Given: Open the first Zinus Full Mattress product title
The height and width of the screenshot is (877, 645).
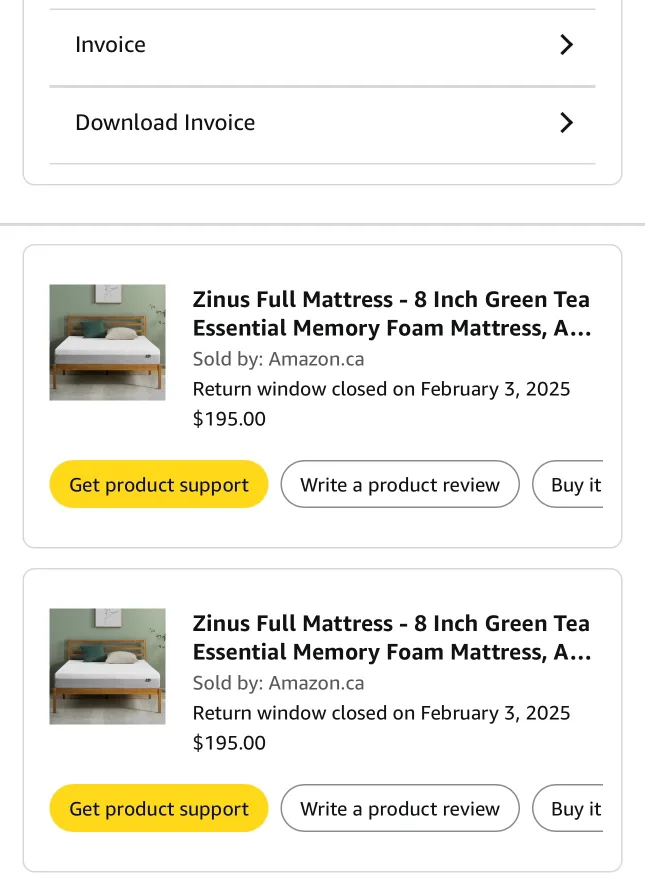Looking at the screenshot, I should (x=391, y=313).
